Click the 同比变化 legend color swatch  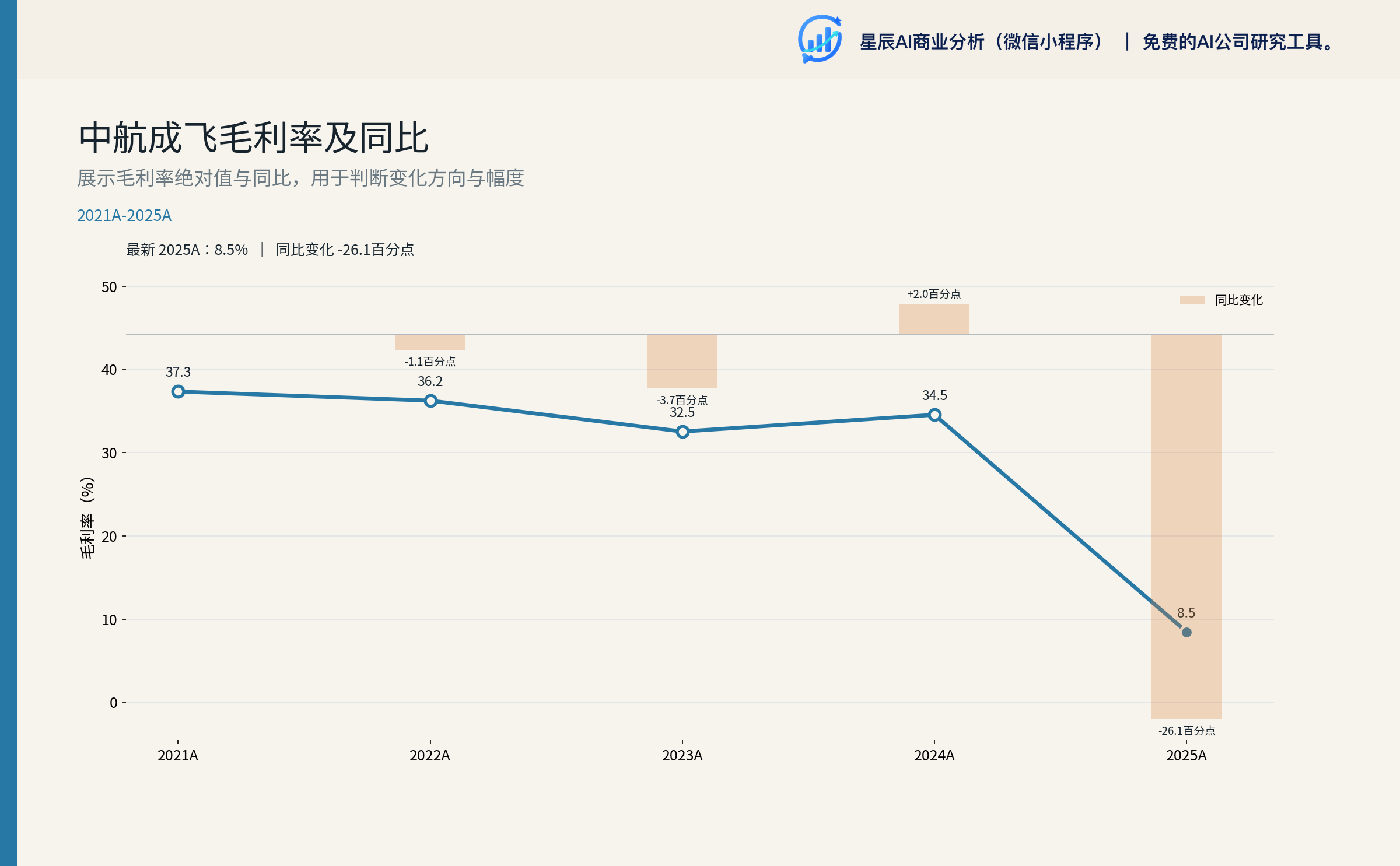point(1192,300)
